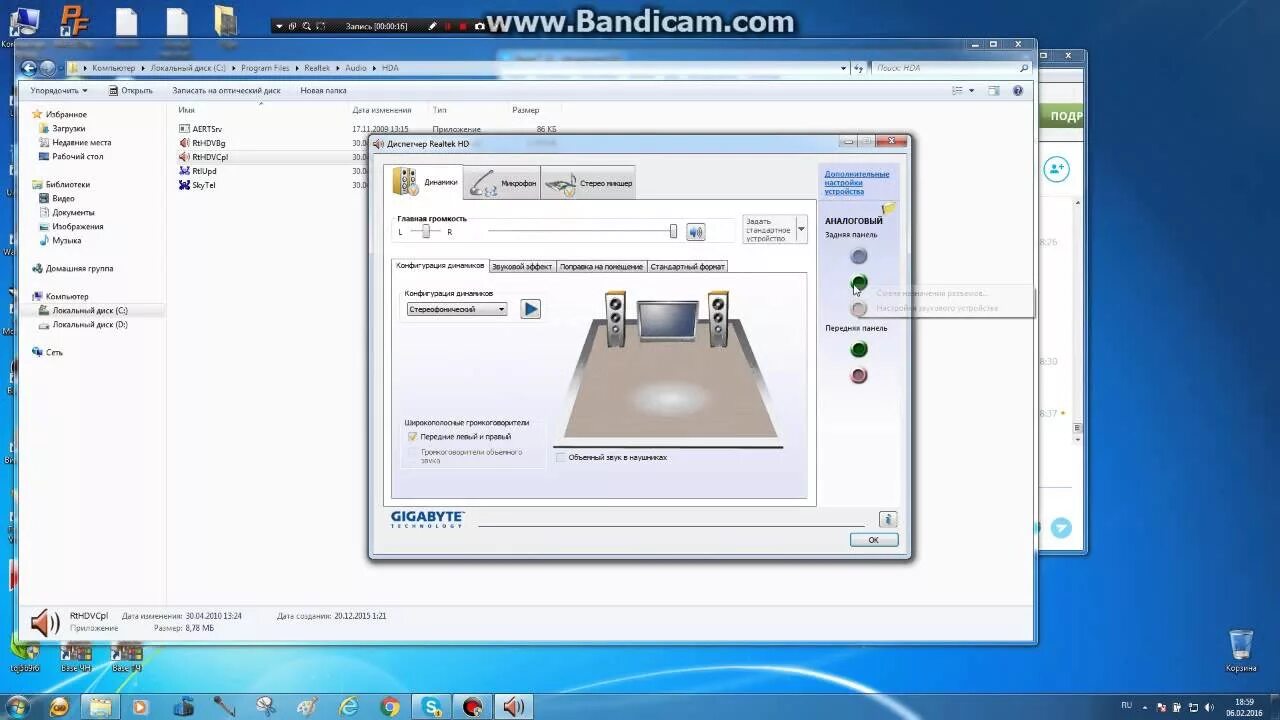Click L-R balance slider handle

426,231
